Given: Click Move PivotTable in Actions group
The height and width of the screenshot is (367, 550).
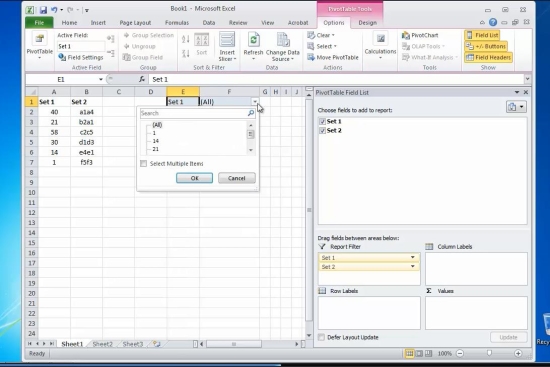Looking at the screenshot, I should (x=333, y=57).
